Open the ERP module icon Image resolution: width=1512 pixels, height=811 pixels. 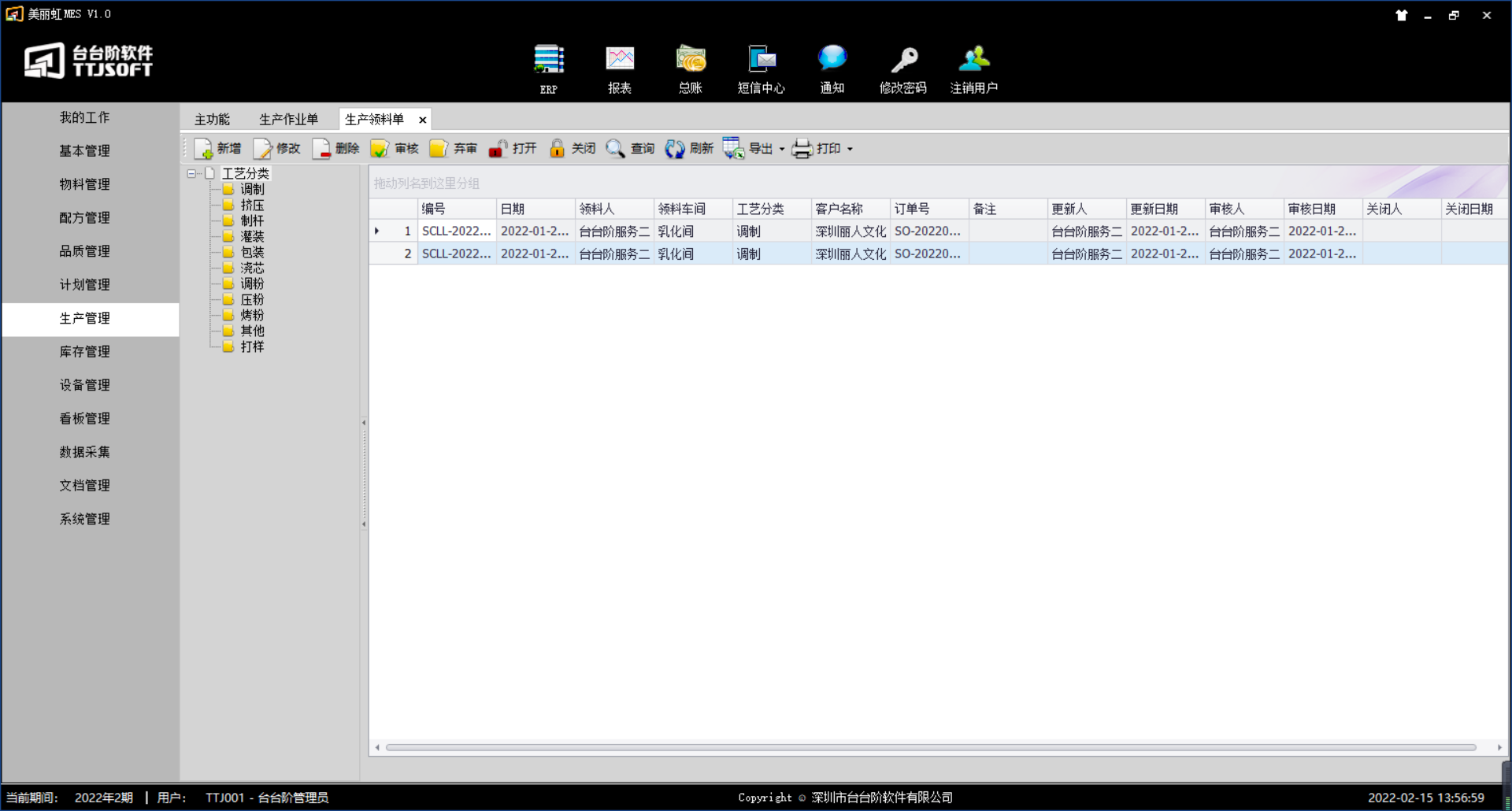click(x=549, y=61)
